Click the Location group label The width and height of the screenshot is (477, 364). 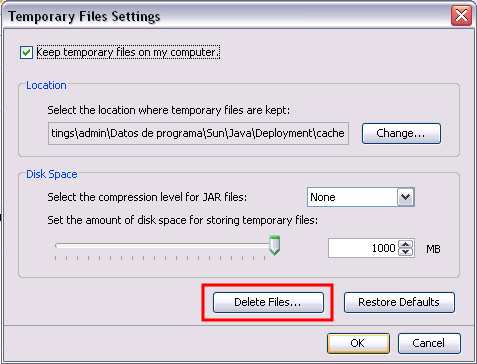click(x=46, y=85)
